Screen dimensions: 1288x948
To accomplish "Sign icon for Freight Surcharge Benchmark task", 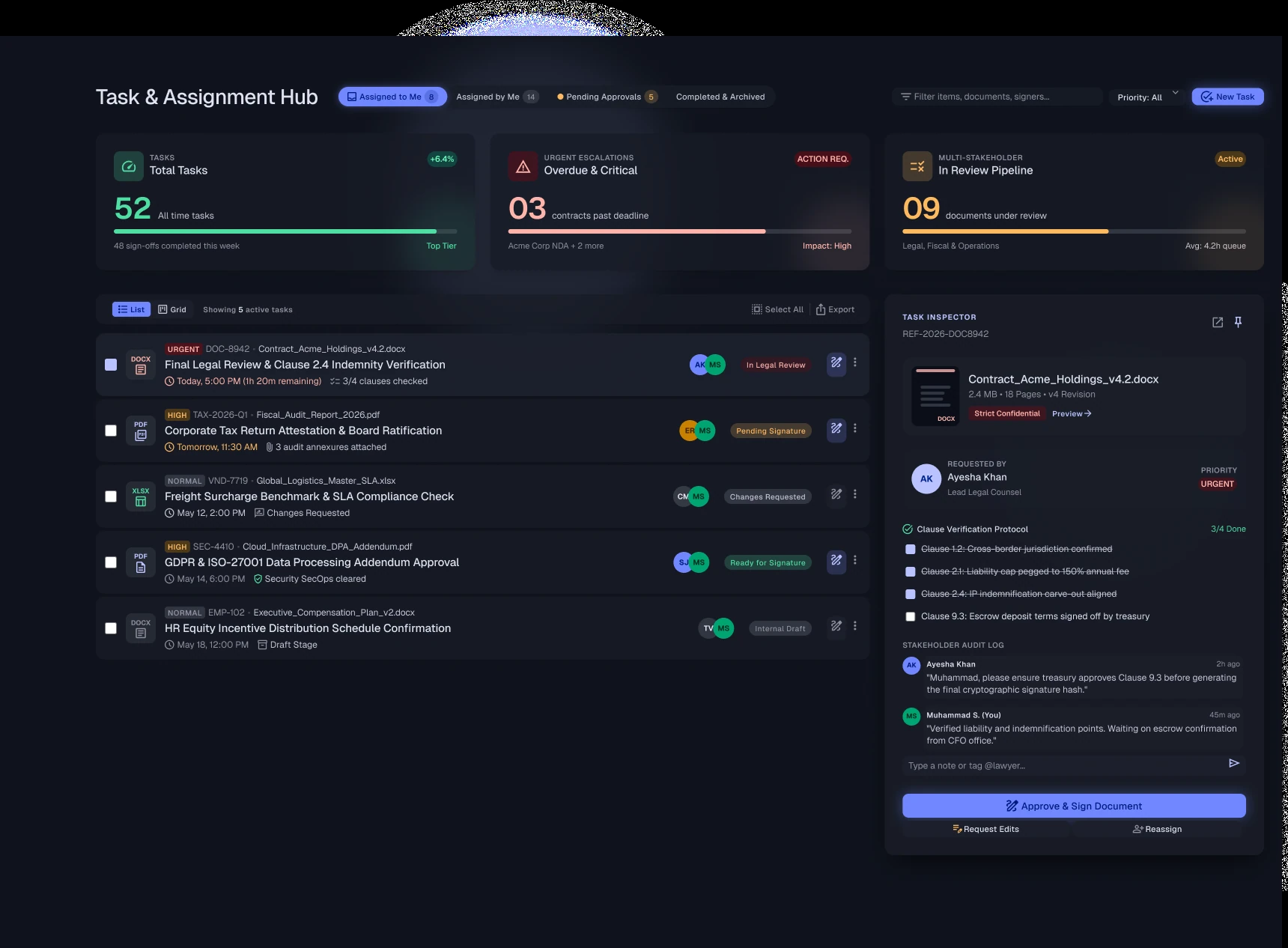I will click(836, 496).
